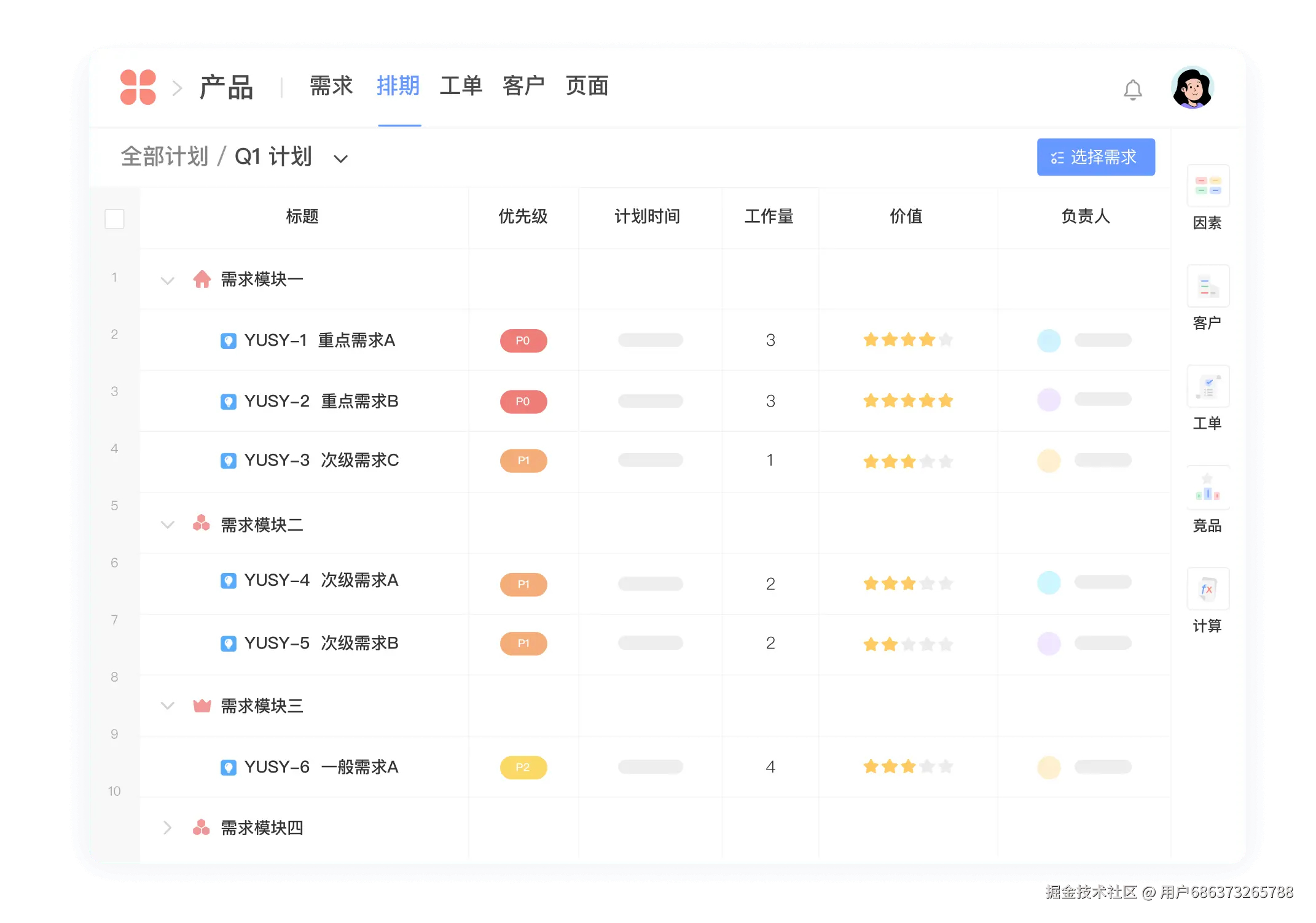Go to the 全部计划 breadcrumb link
This screenshot has width=1316, height=923.
click(165, 157)
